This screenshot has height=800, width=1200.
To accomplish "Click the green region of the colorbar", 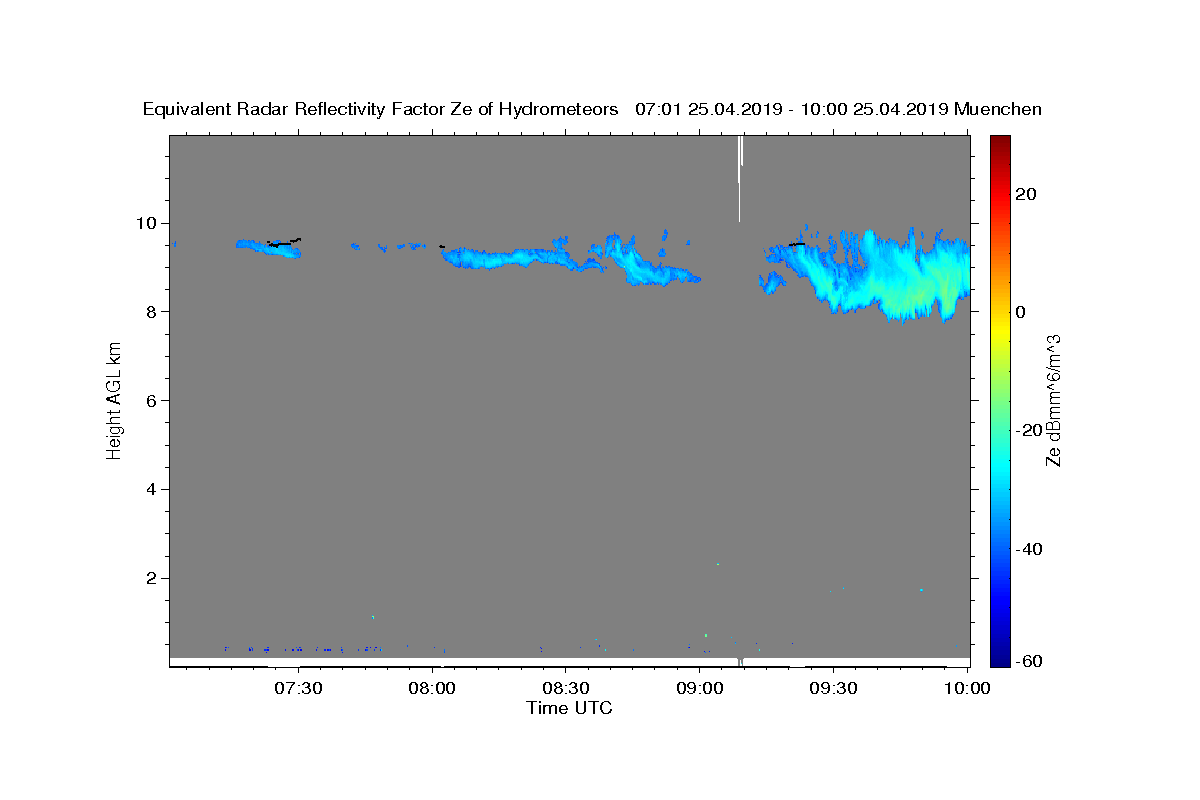I will coord(999,400).
